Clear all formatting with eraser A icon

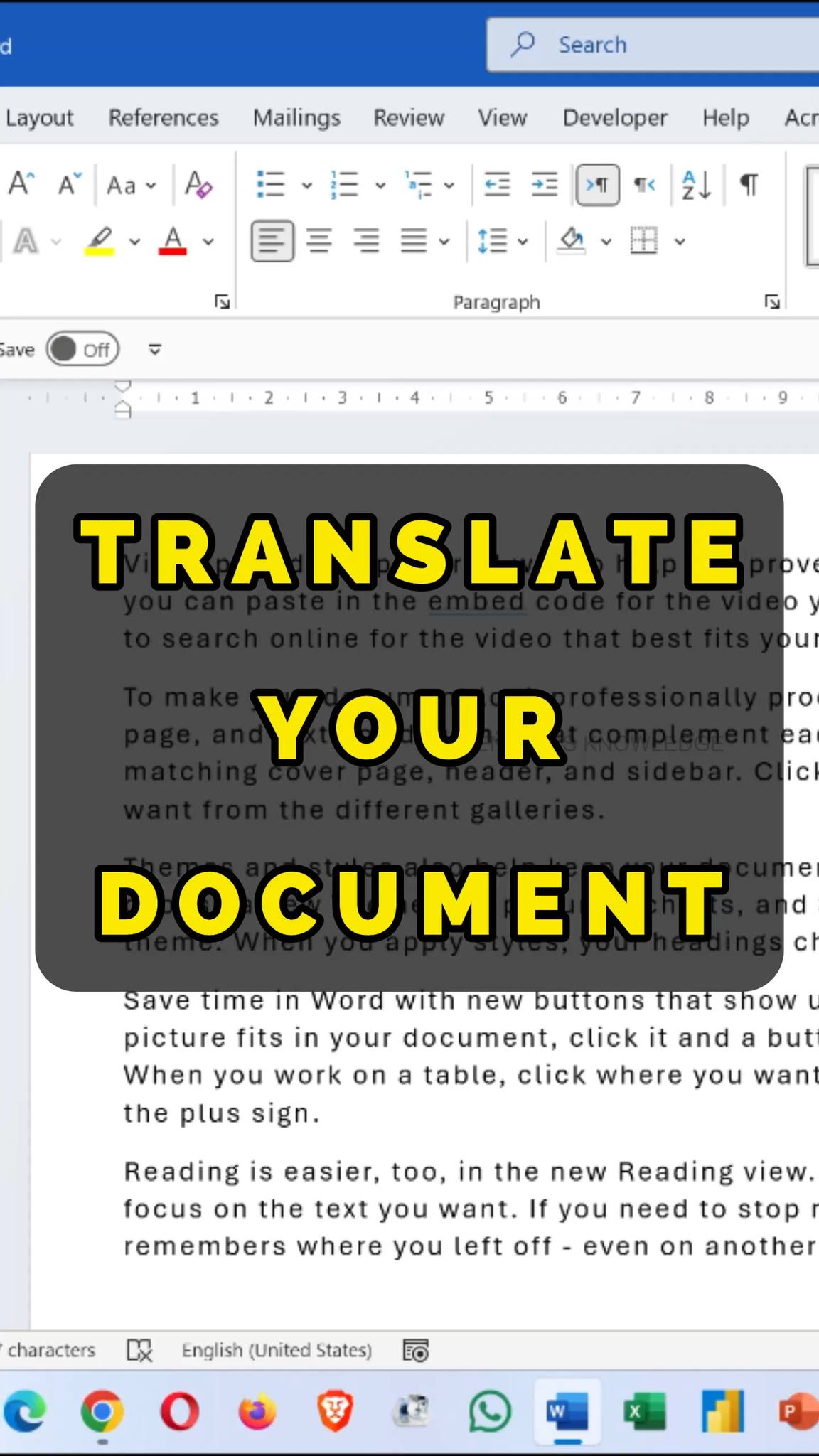(198, 185)
